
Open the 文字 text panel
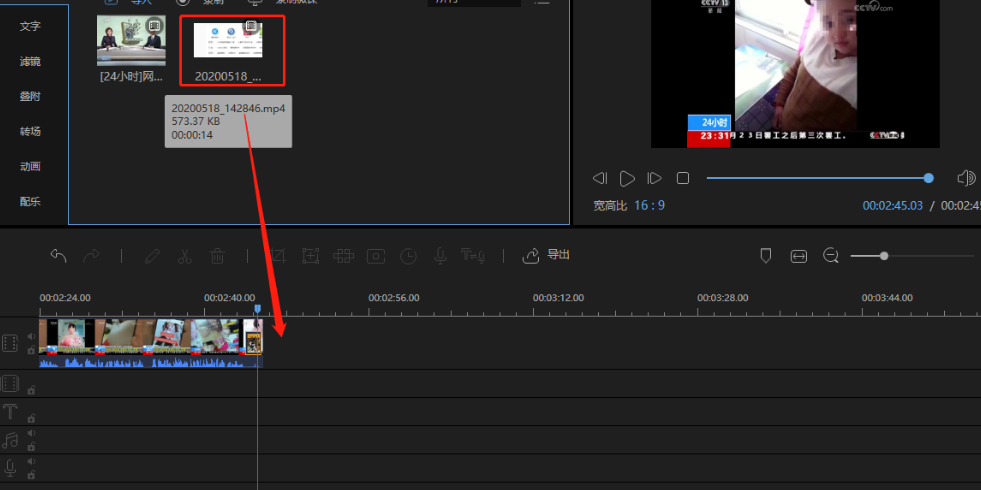tap(30, 27)
